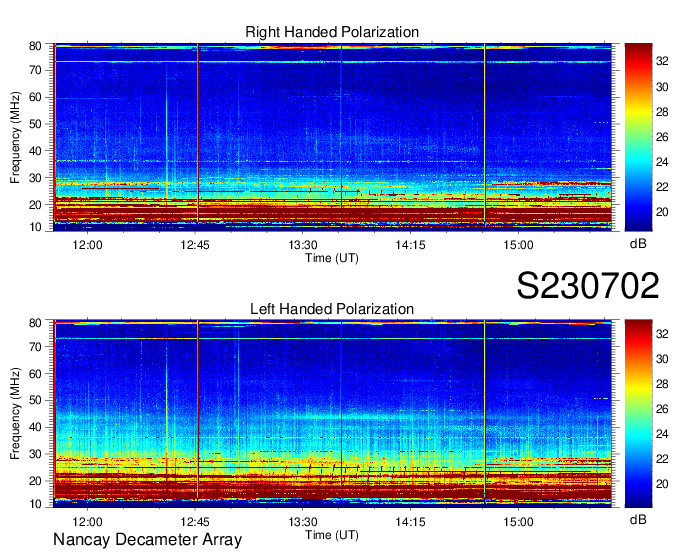Image resolution: width=680 pixels, height=552 pixels.
Task: Click the 24 value on lower color bar
Action: (662, 434)
